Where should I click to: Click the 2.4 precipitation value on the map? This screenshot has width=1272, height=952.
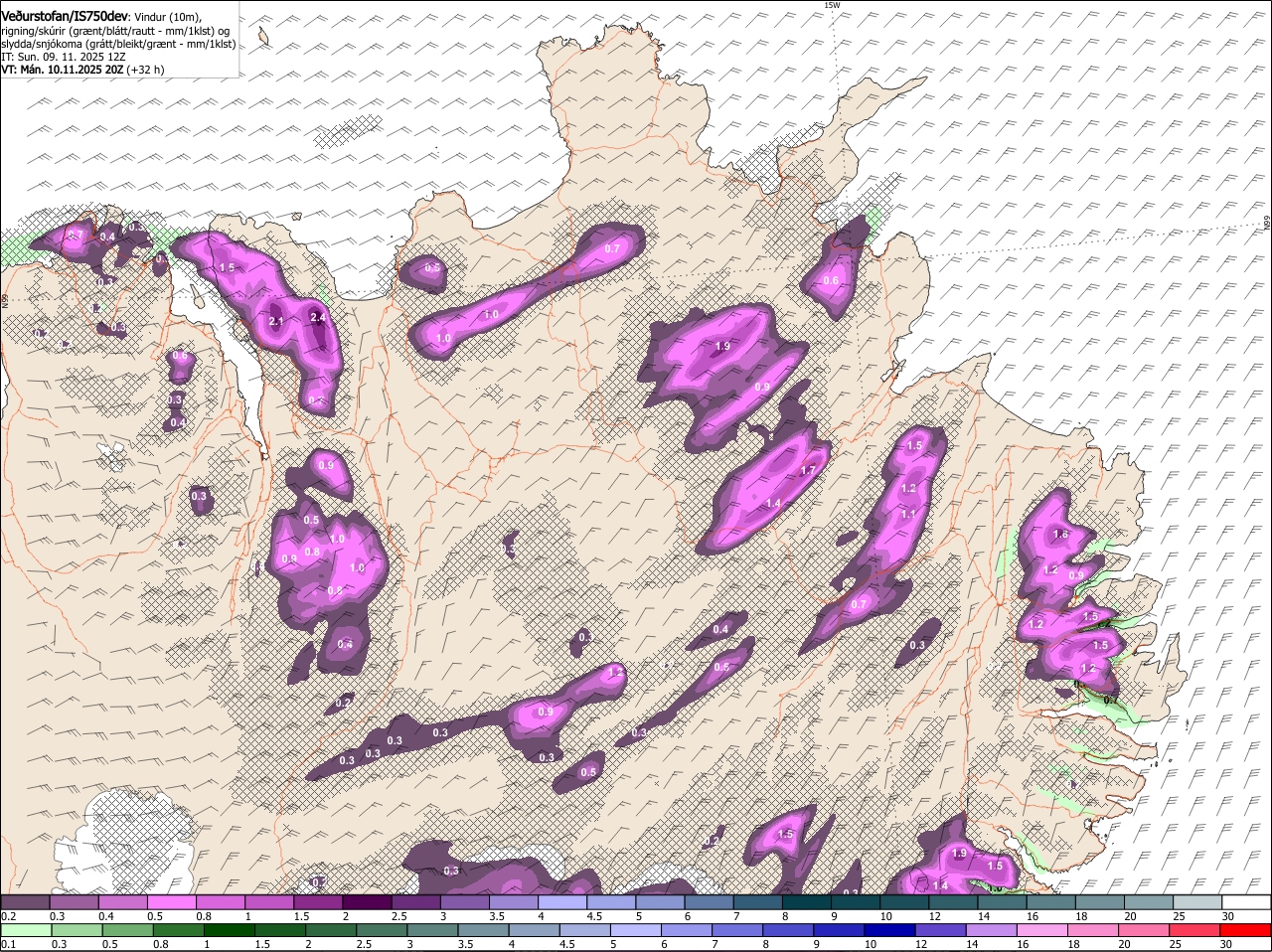point(318,317)
